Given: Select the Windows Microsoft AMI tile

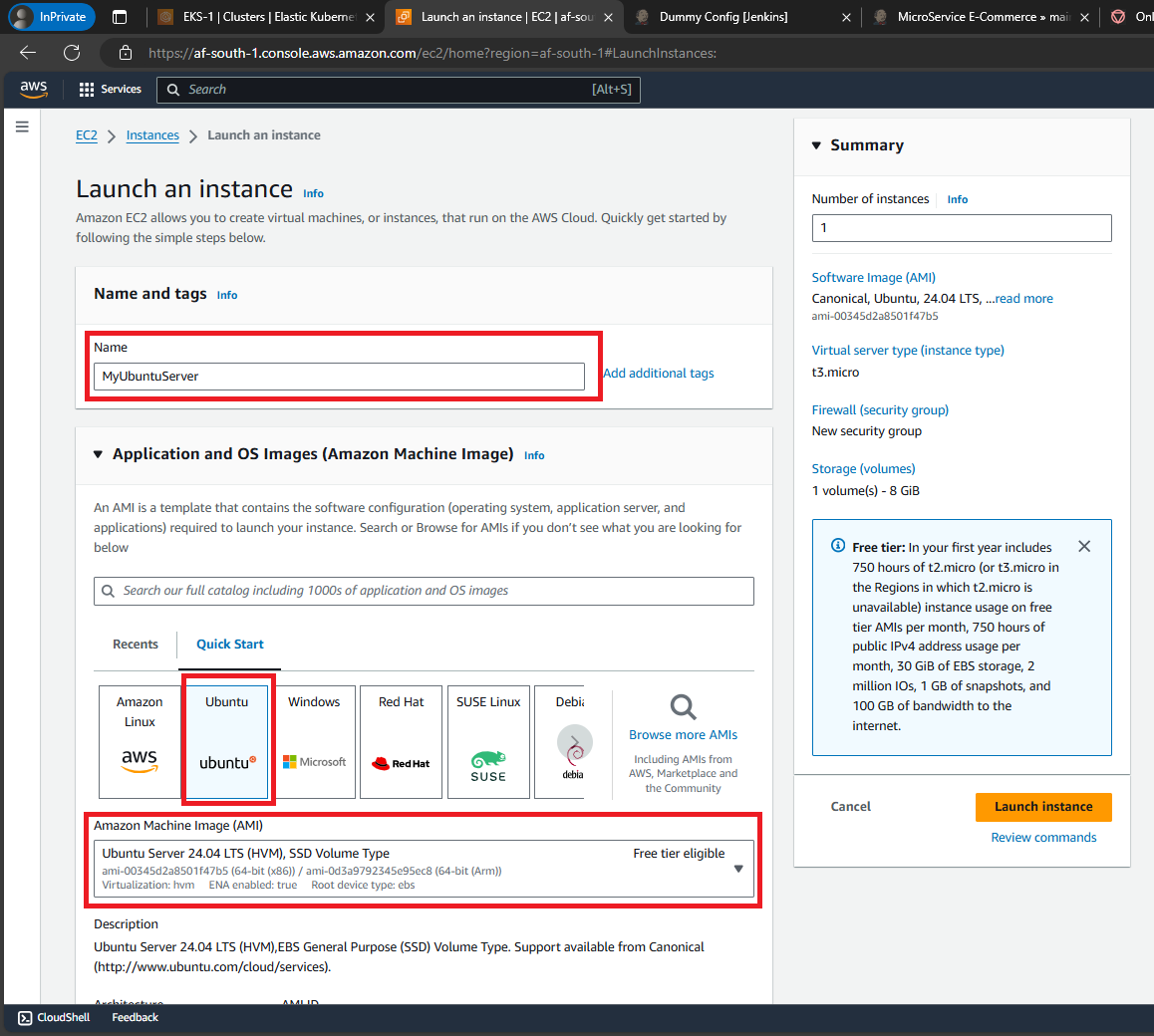Looking at the screenshot, I should click(314, 742).
